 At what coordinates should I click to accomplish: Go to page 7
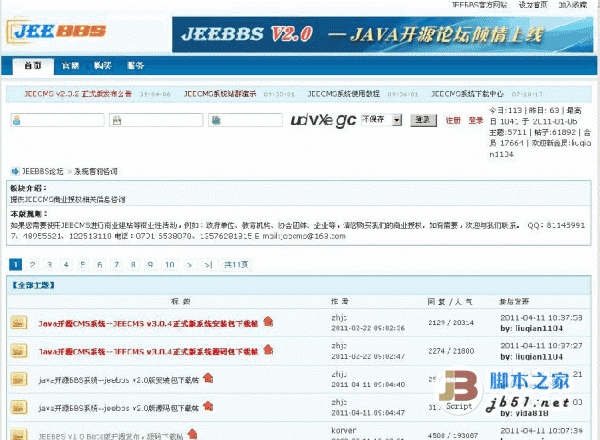tap(116, 264)
